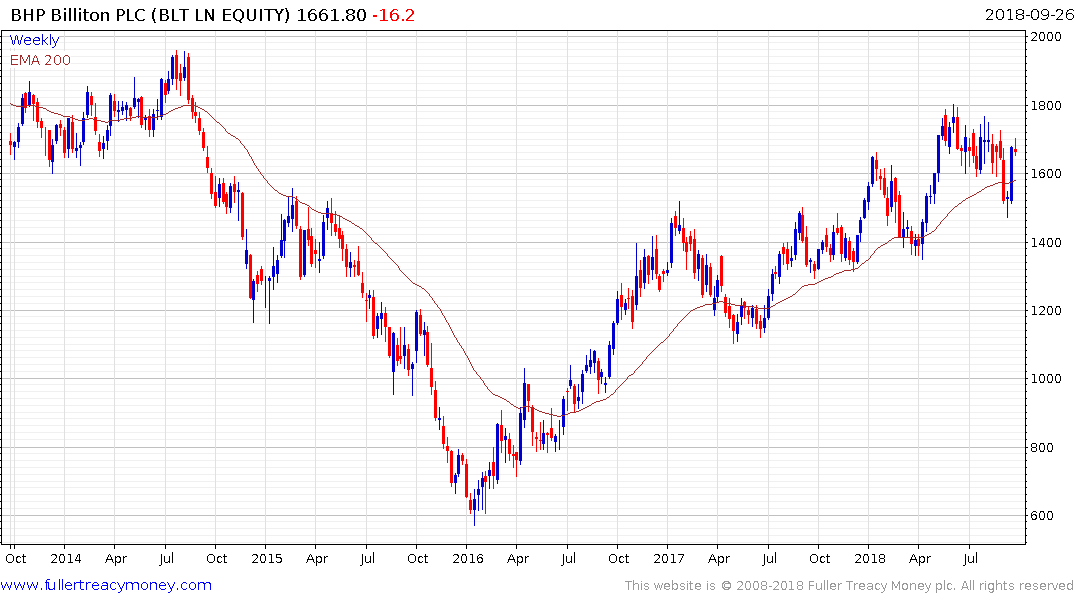Click the 2000 price axis label
1075x600 pixels.
1046,37
